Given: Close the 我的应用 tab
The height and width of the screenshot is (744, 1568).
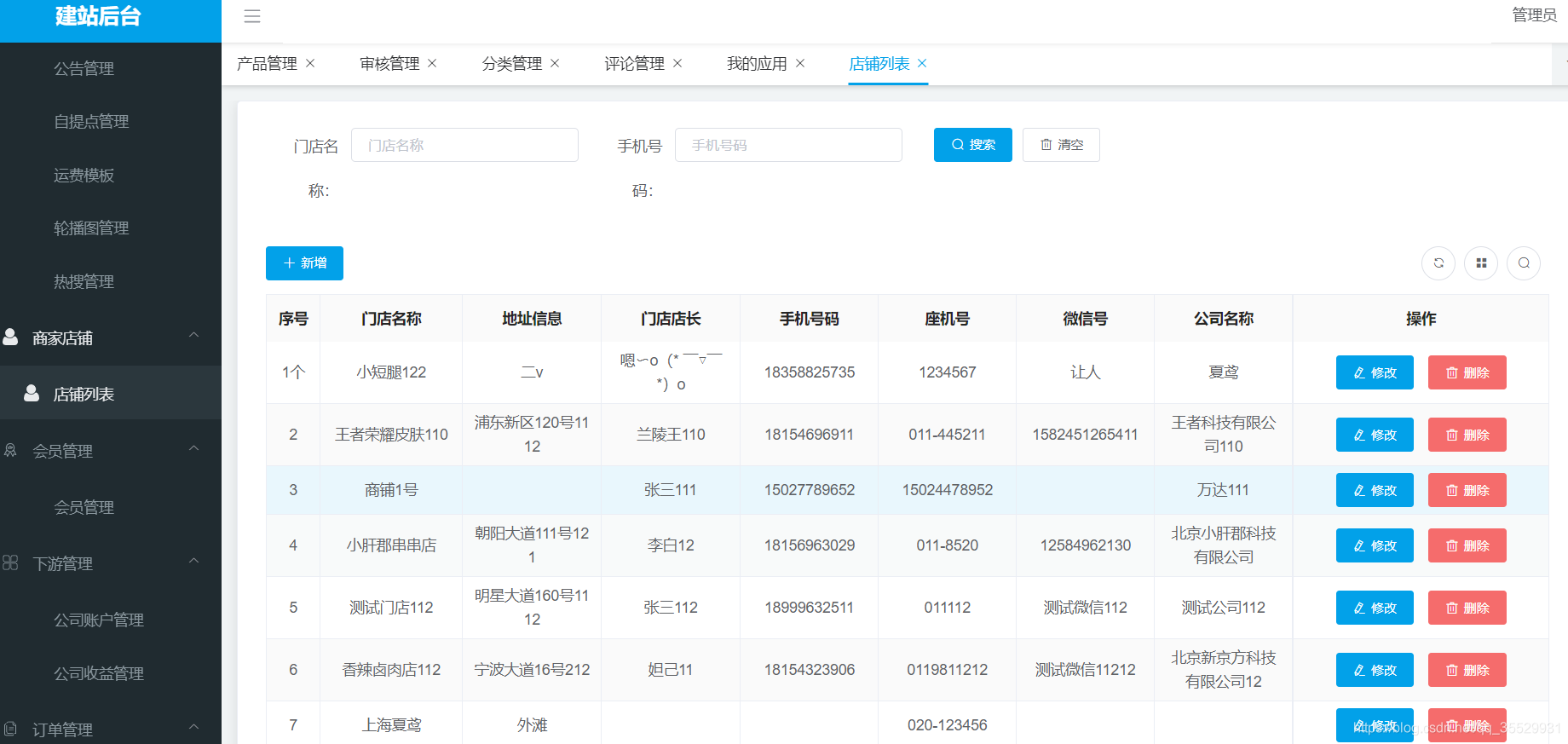Looking at the screenshot, I should coord(801,63).
